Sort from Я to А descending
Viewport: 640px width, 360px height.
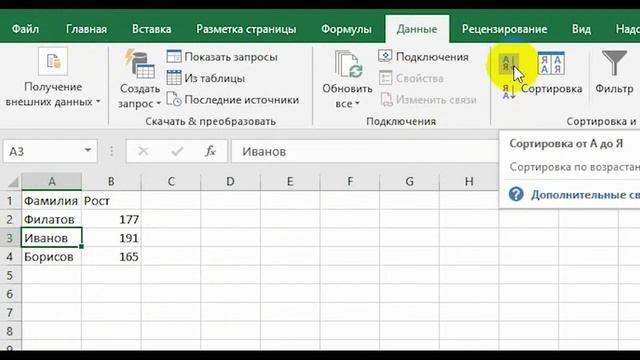pyautogui.click(x=509, y=93)
